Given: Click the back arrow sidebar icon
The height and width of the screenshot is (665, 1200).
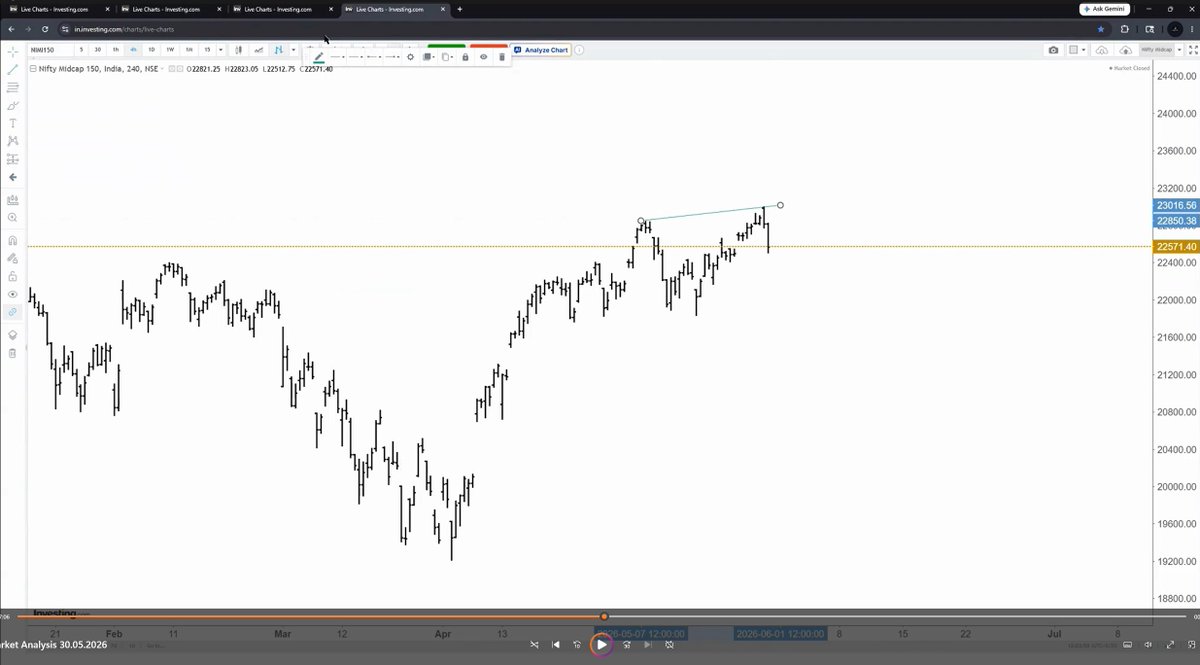Looking at the screenshot, I should 12,177.
